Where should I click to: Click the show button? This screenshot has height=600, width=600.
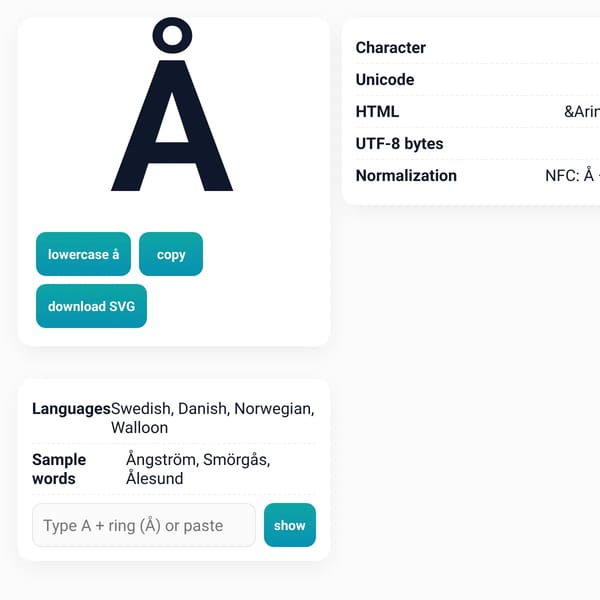290,525
